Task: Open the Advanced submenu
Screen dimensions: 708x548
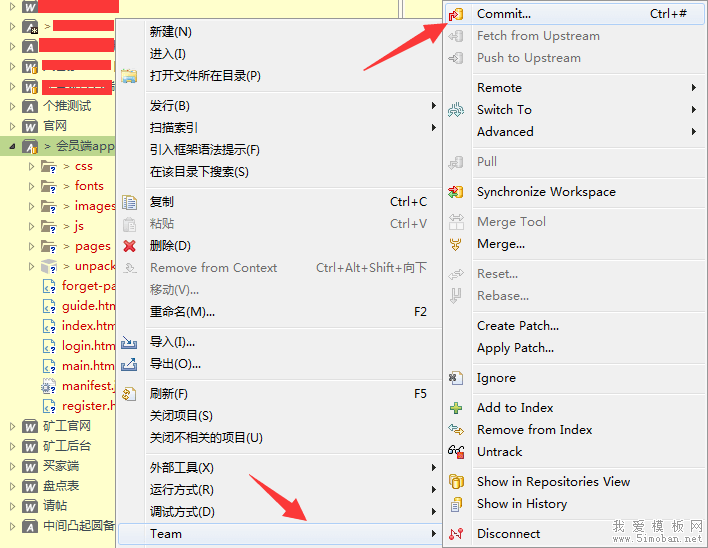Action: [x=574, y=132]
